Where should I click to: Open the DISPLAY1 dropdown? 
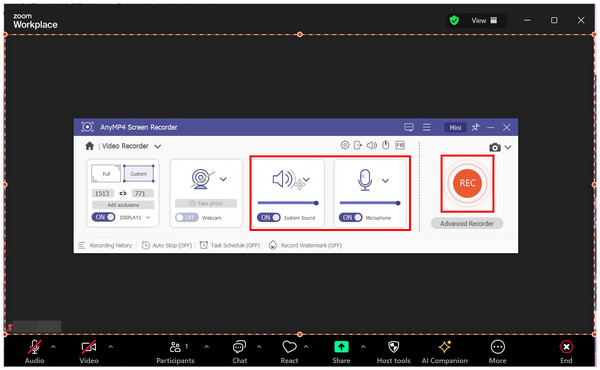pos(148,217)
